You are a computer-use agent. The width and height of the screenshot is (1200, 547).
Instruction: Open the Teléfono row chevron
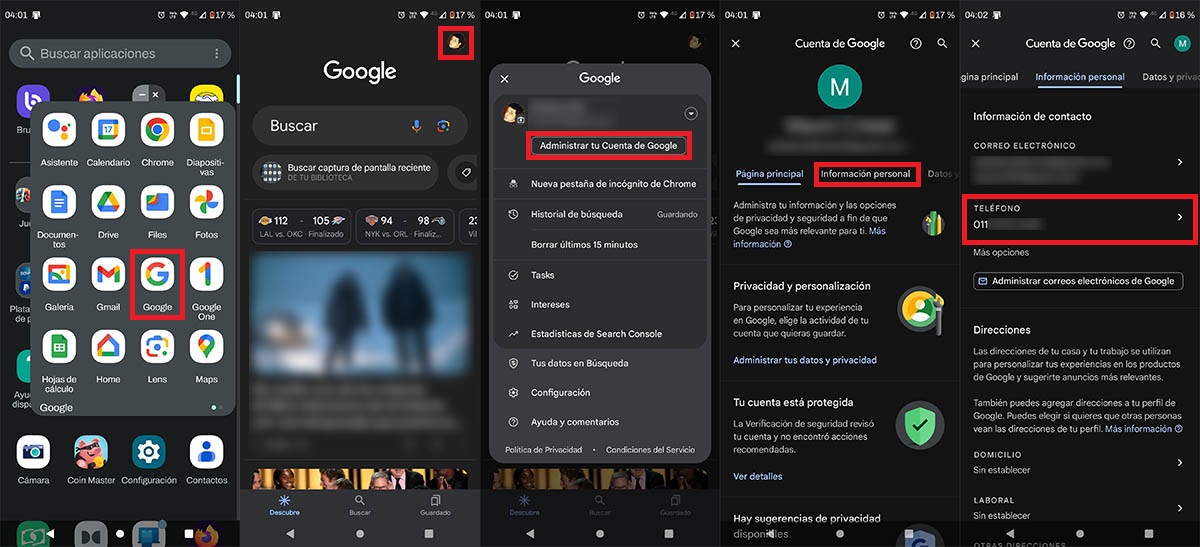[x=1180, y=217]
